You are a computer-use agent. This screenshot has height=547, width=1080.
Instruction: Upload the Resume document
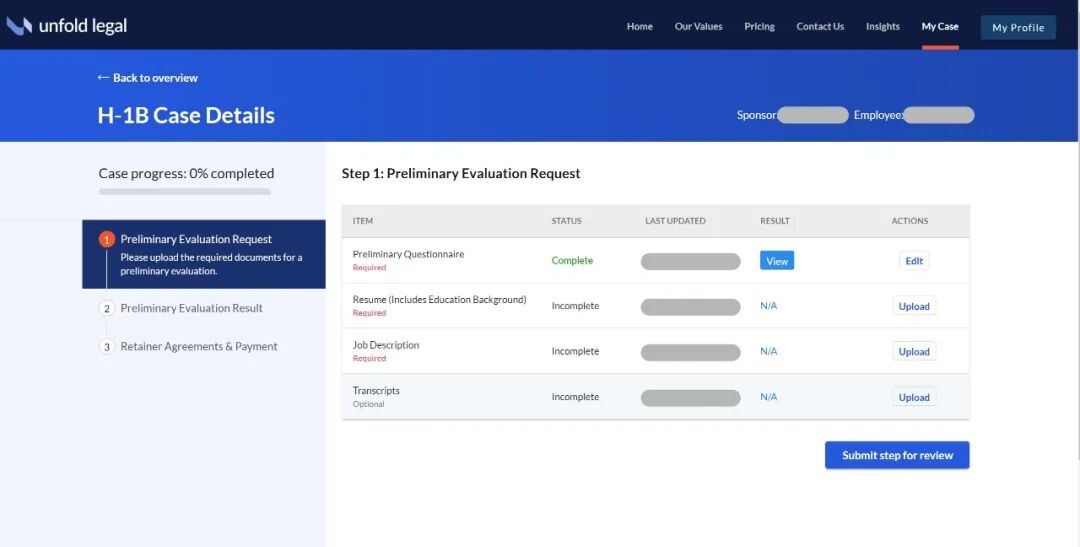tap(914, 306)
